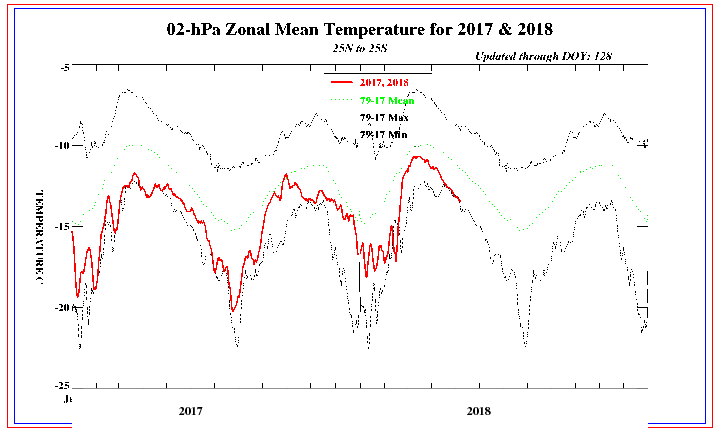Viewport: 720px width, 432px height.
Task: Click the '79-17 Min' legend label
Action: click(x=383, y=135)
